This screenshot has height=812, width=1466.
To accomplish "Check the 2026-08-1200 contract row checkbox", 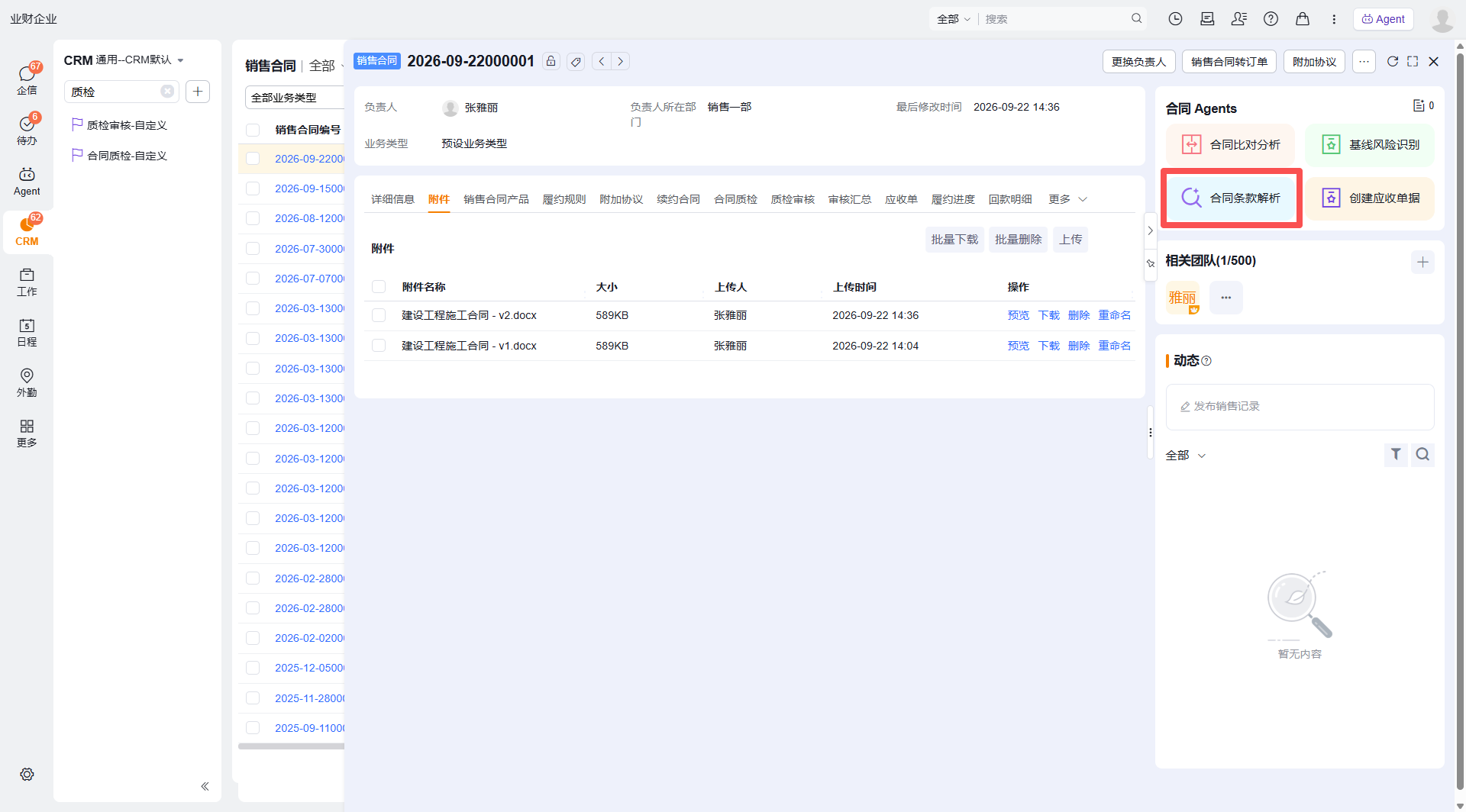I will [x=253, y=218].
